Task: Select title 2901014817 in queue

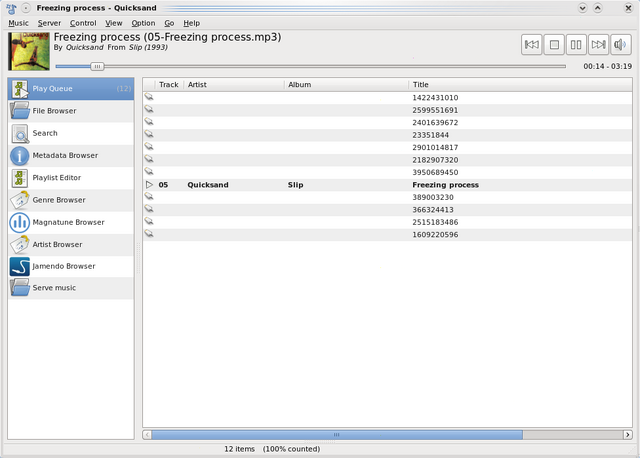Action: 435,147
